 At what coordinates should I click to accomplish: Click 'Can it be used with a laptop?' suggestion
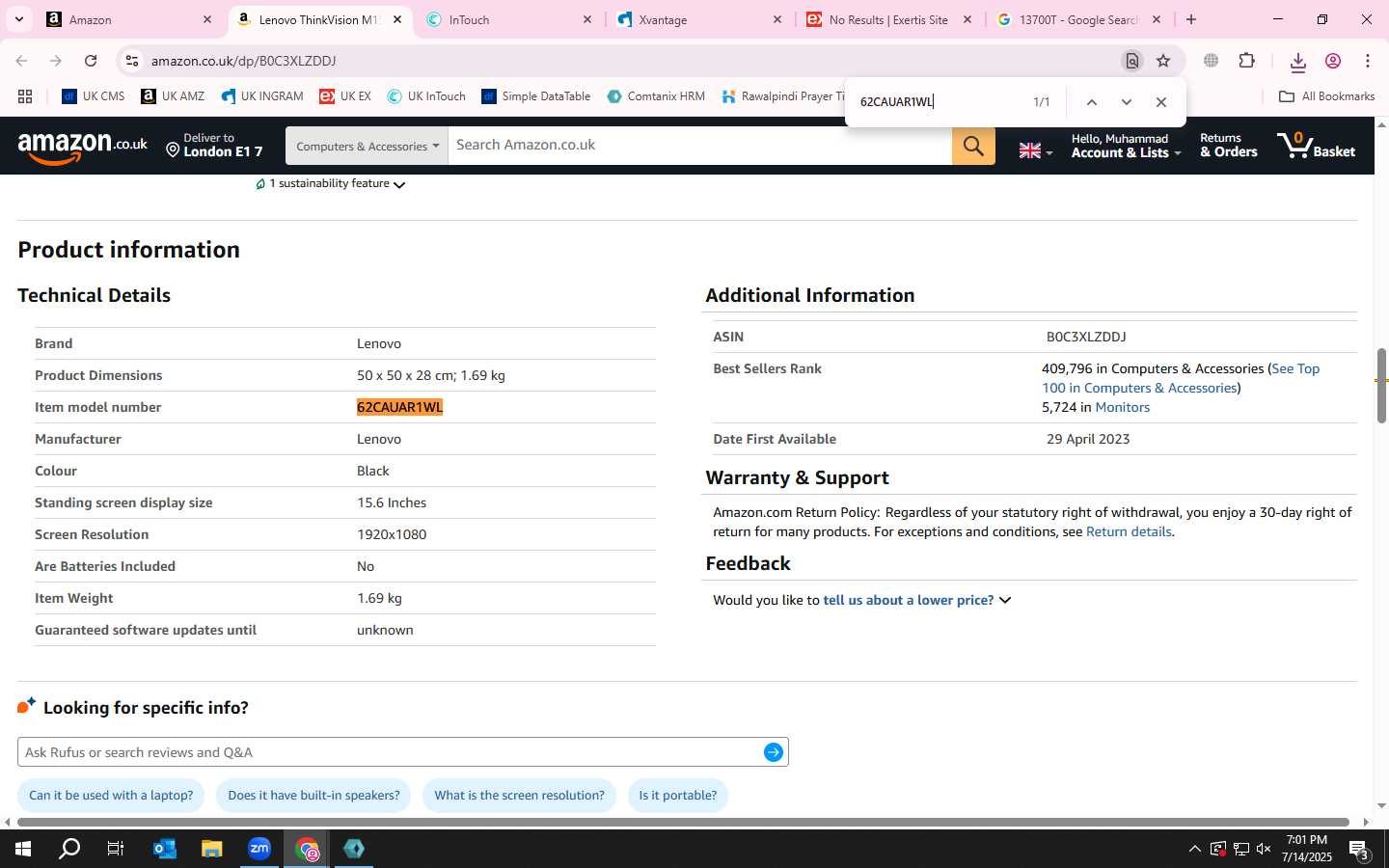click(111, 796)
